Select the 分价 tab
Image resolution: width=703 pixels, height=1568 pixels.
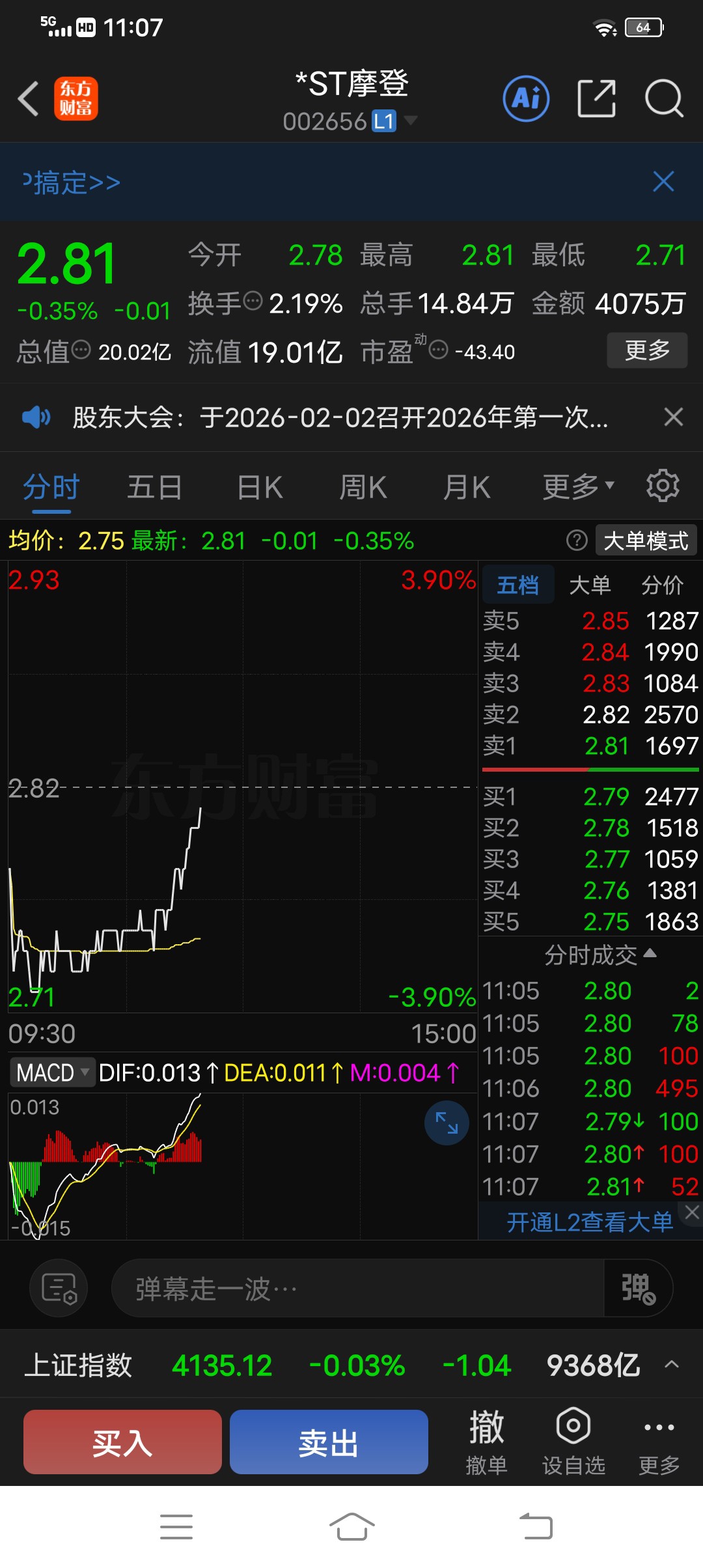[x=662, y=585]
